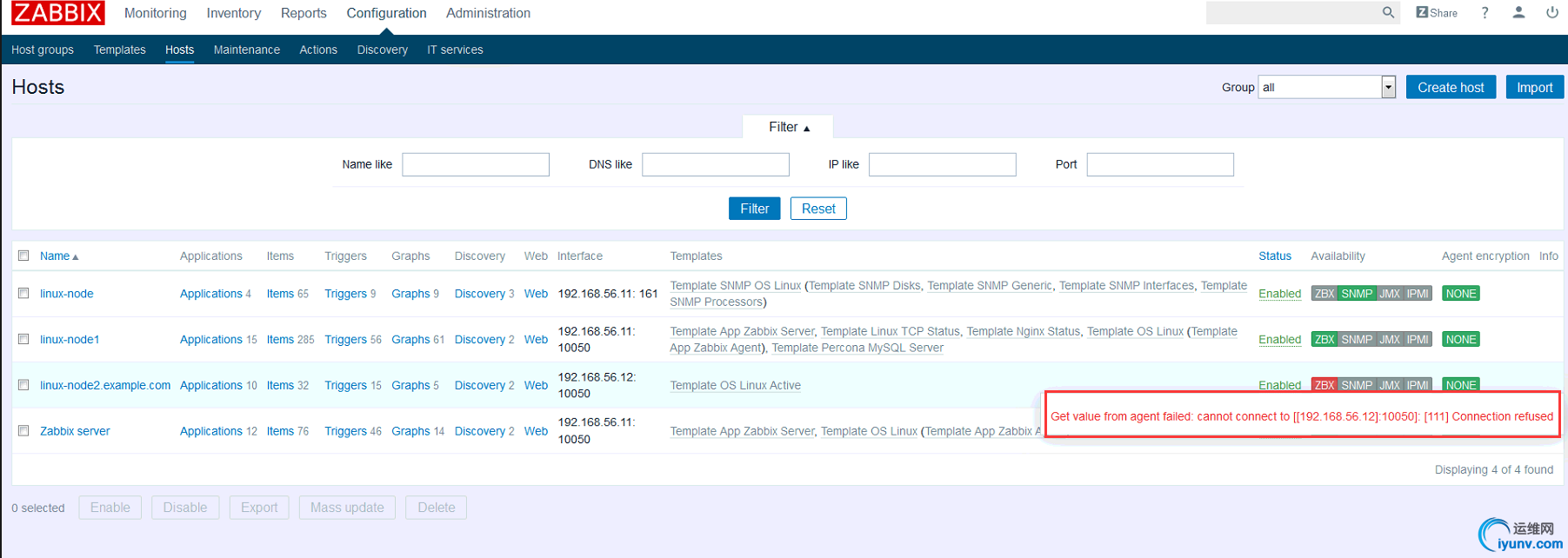1568x558 pixels.
Task: Click the Import button
Action: point(1535,87)
